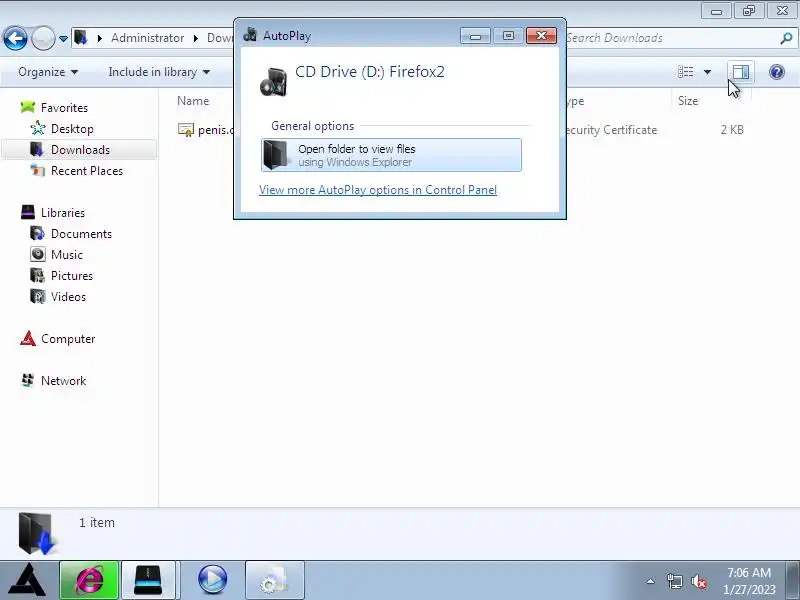
Task: Click the Recent Places icon
Action: tap(37, 170)
